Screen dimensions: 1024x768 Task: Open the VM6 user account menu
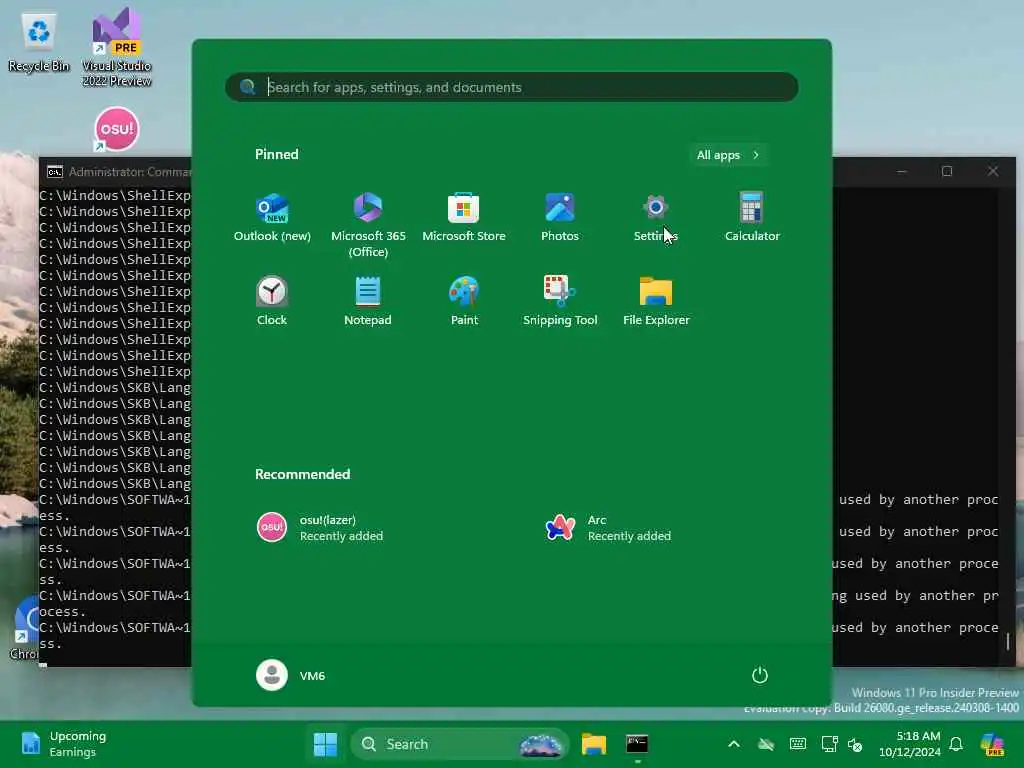coord(291,675)
